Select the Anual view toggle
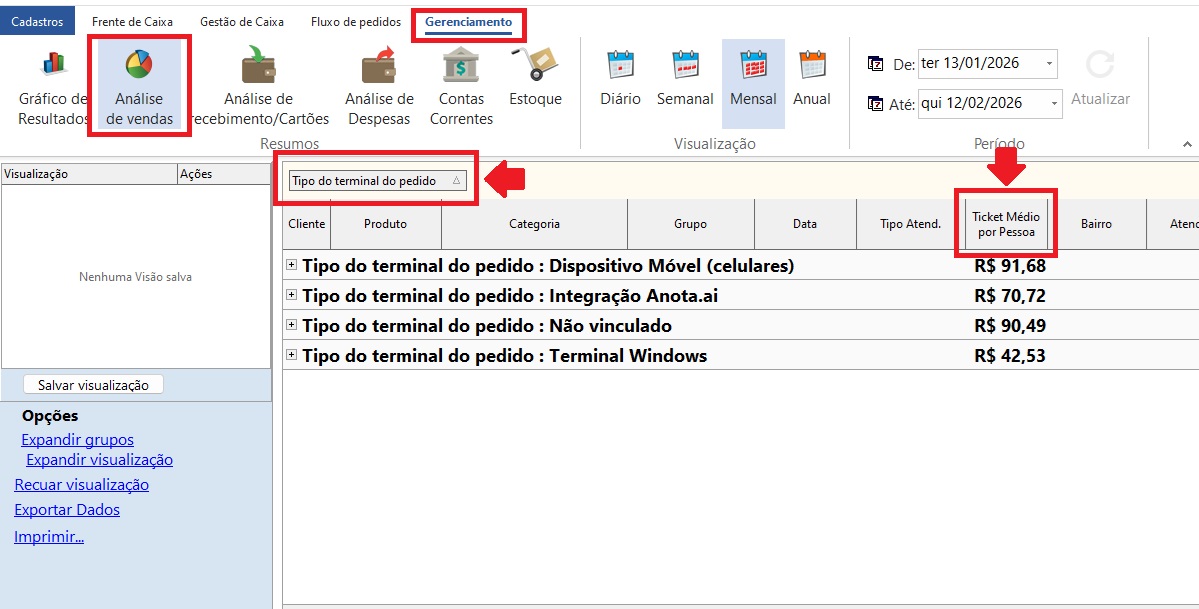Viewport: 1199px width, 609px height. [x=812, y=66]
